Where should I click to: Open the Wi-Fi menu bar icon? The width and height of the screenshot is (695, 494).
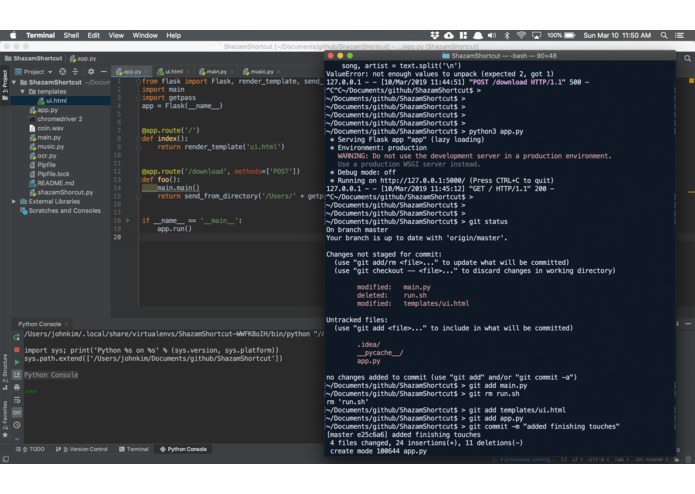point(521,35)
